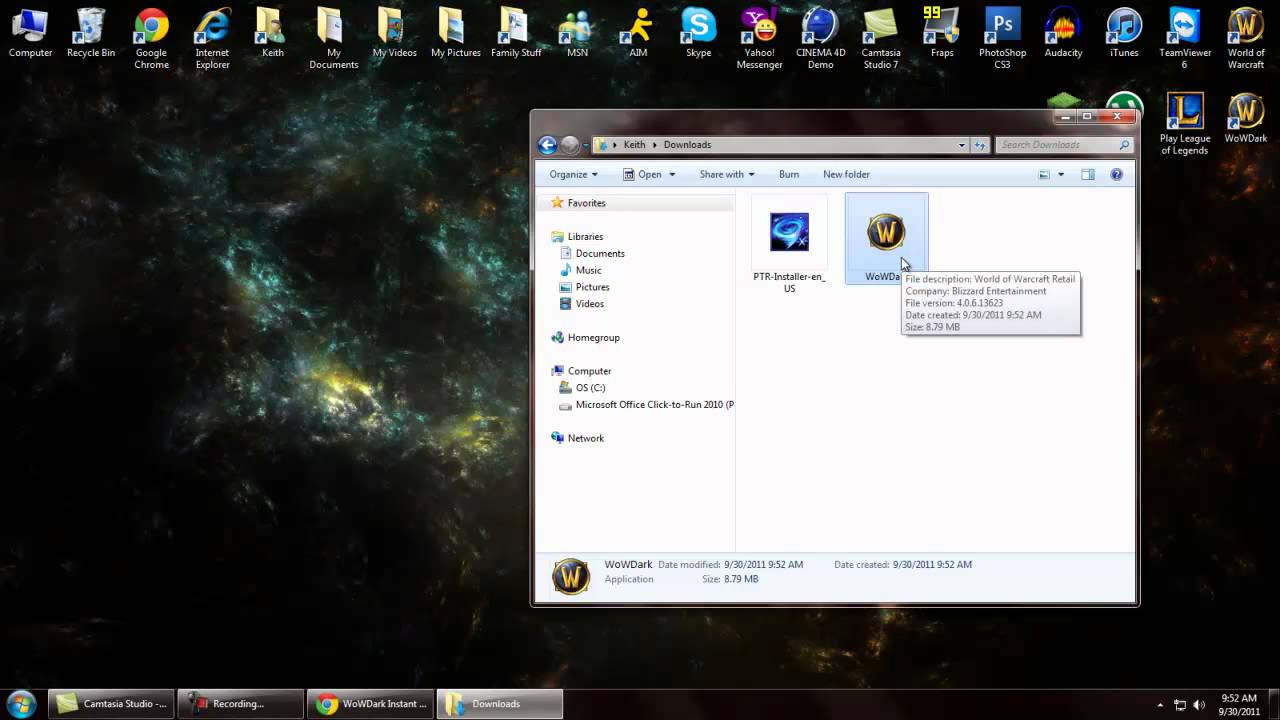The width and height of the screenshot is (1280, 720).
Task: Switch to WoWDark Instant Chrome window
Action: tap(372, 704)
